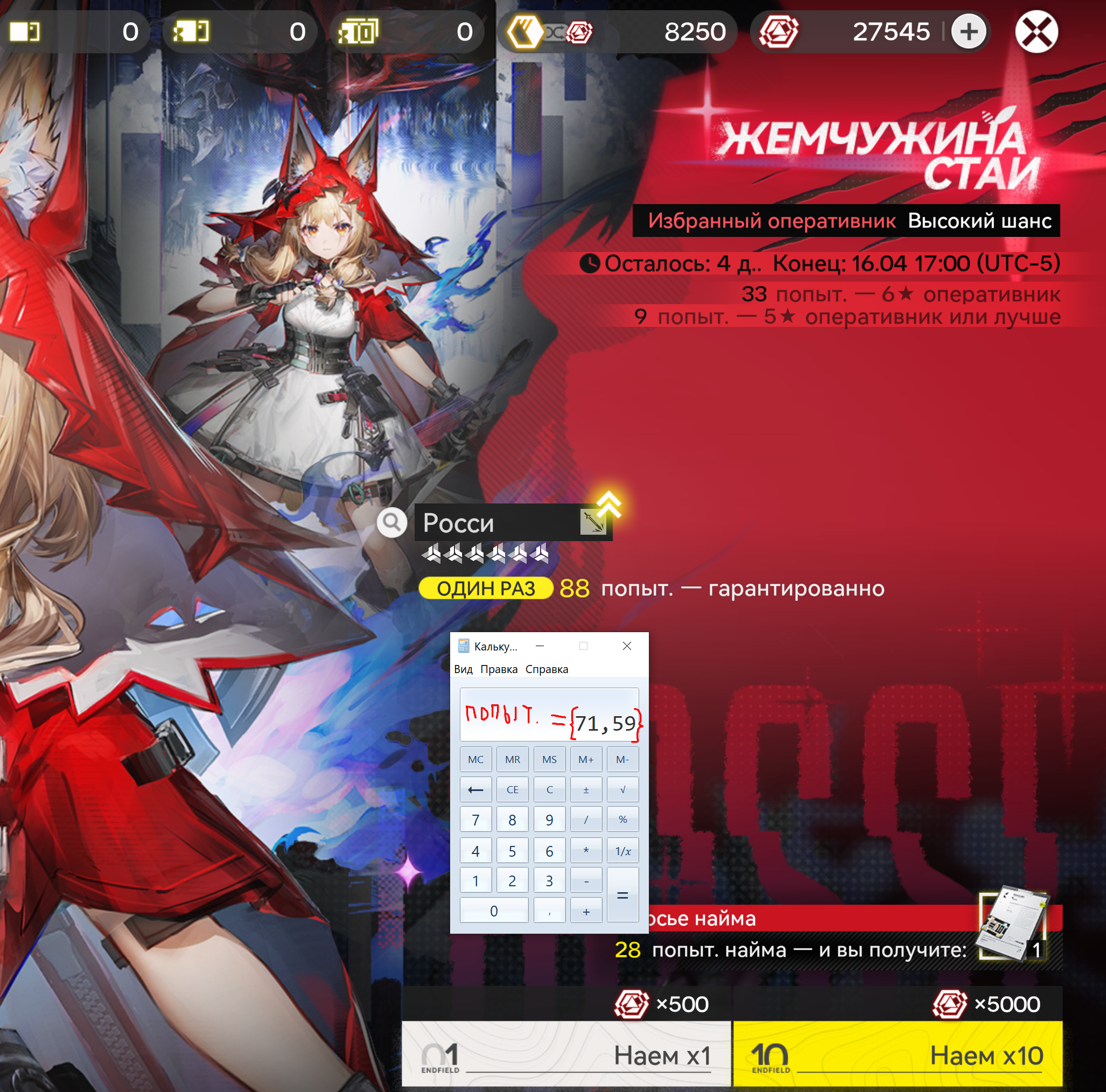Click the 8250 exchange currency balance
This screenshot has height=1092, width=1106.
695,32
